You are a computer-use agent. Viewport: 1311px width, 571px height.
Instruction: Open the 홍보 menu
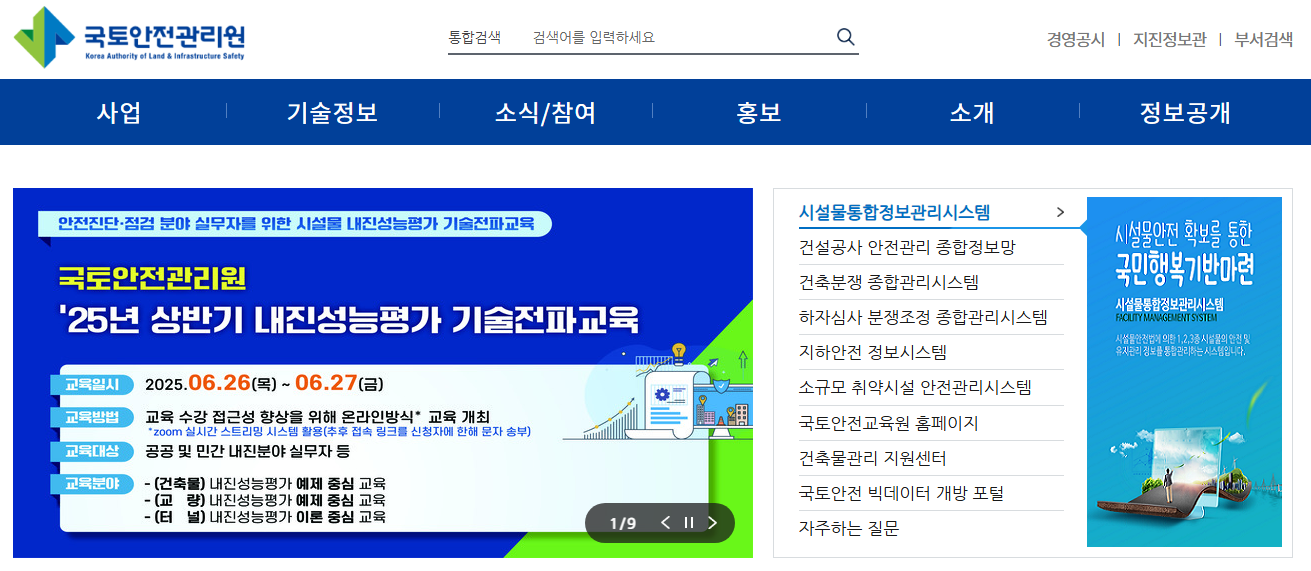[759, 112]
